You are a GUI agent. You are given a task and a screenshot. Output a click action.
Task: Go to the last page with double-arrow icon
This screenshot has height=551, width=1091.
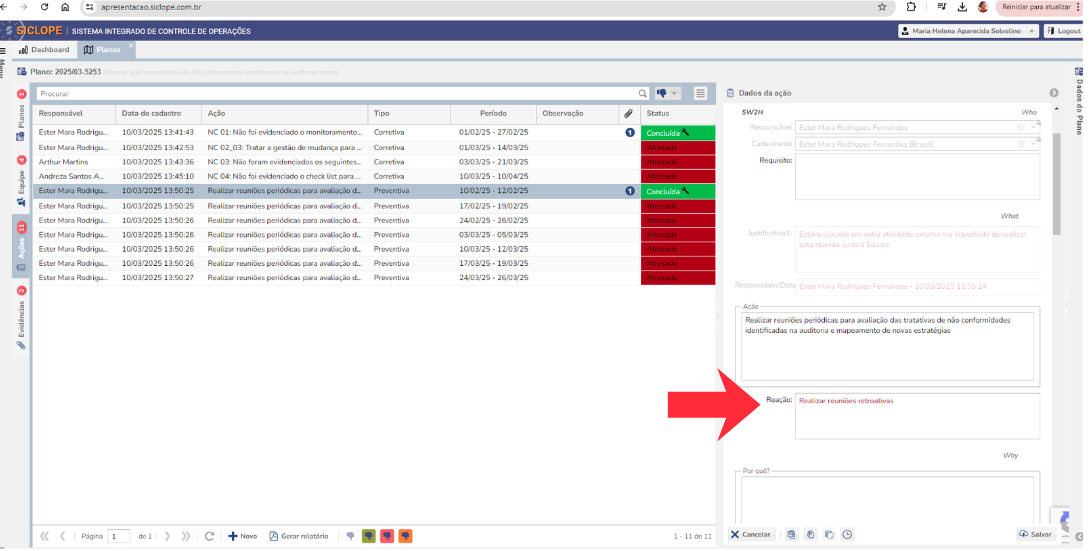(x=186, y=536)
